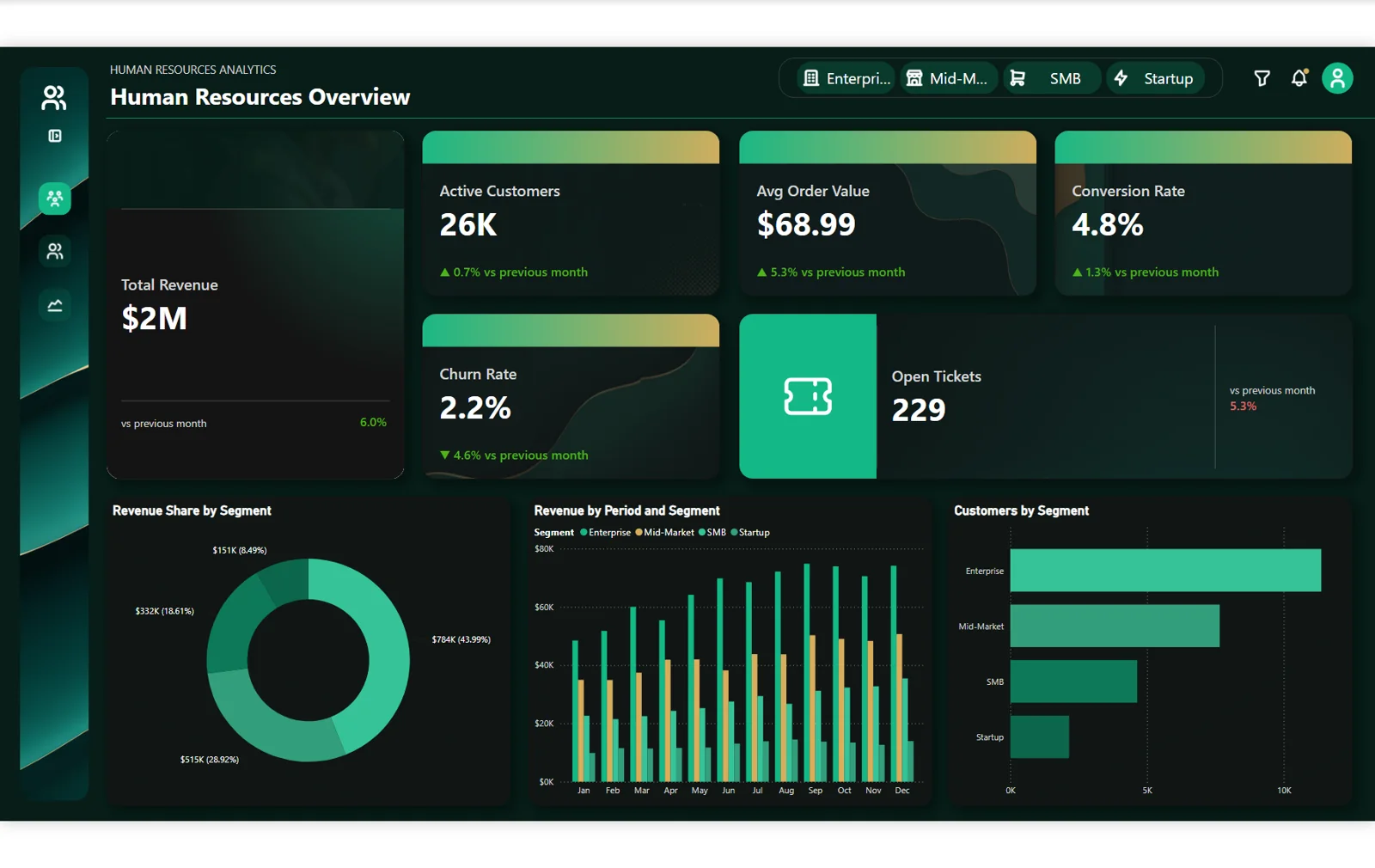The image size is (1375, 868).
Task: Click the Jan label on the month axis
Action: pos(584,791)
